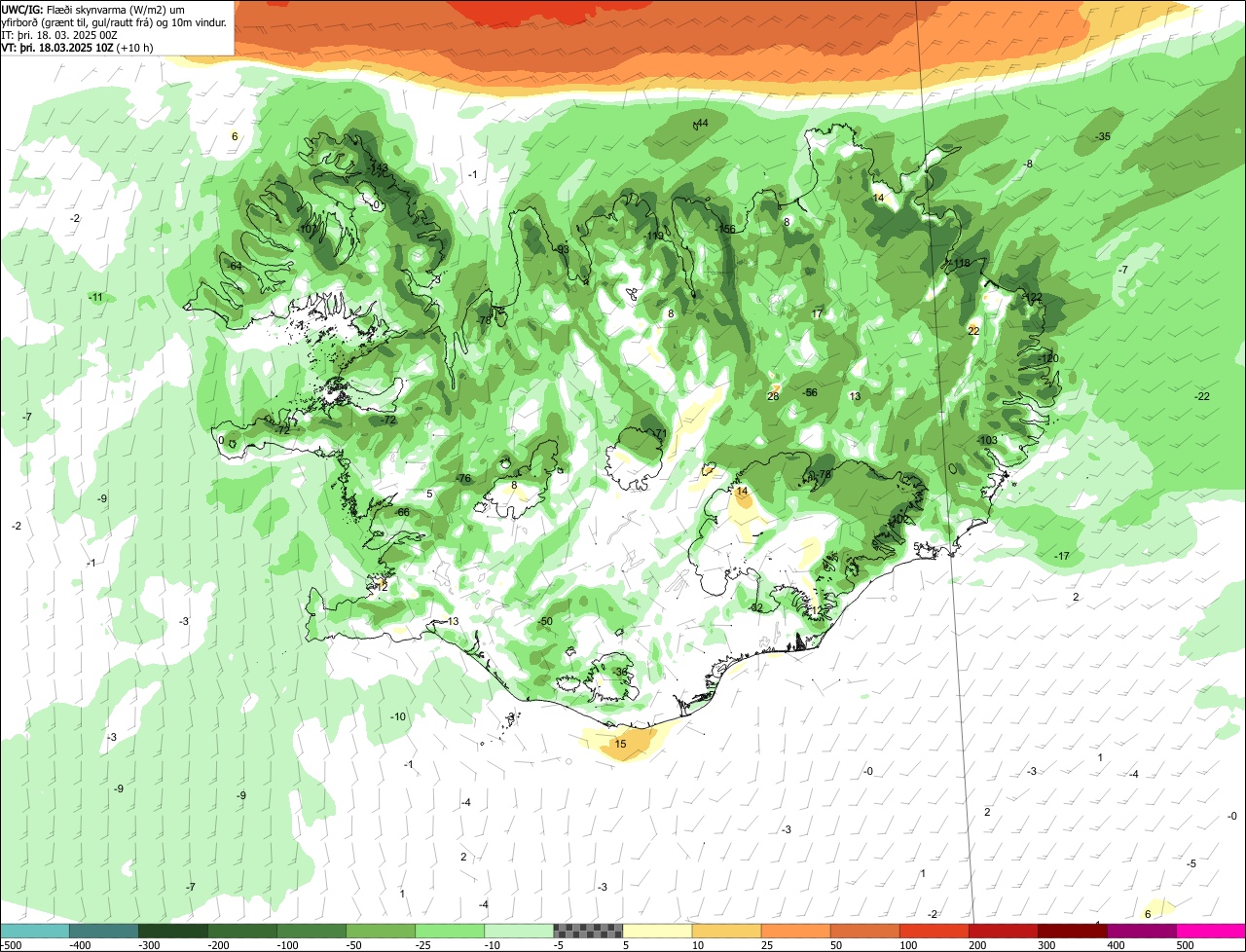Click the legend swatch between -100 and -50
The width and height of the screenshot is (1246, 952).
click(311, 931)
